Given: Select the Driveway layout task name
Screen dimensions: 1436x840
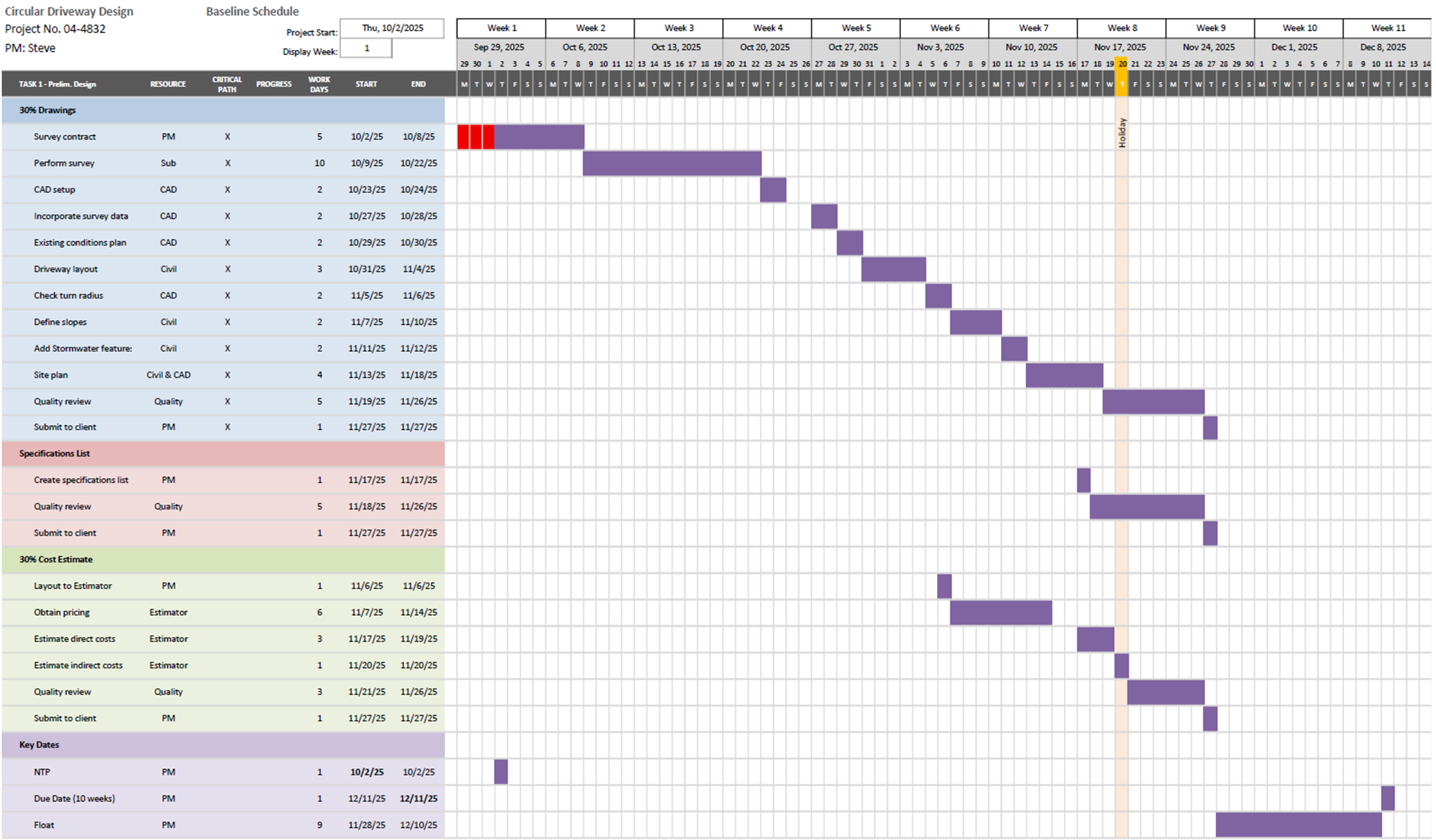Looking at the screenshot, I should [x=66, y=269].
